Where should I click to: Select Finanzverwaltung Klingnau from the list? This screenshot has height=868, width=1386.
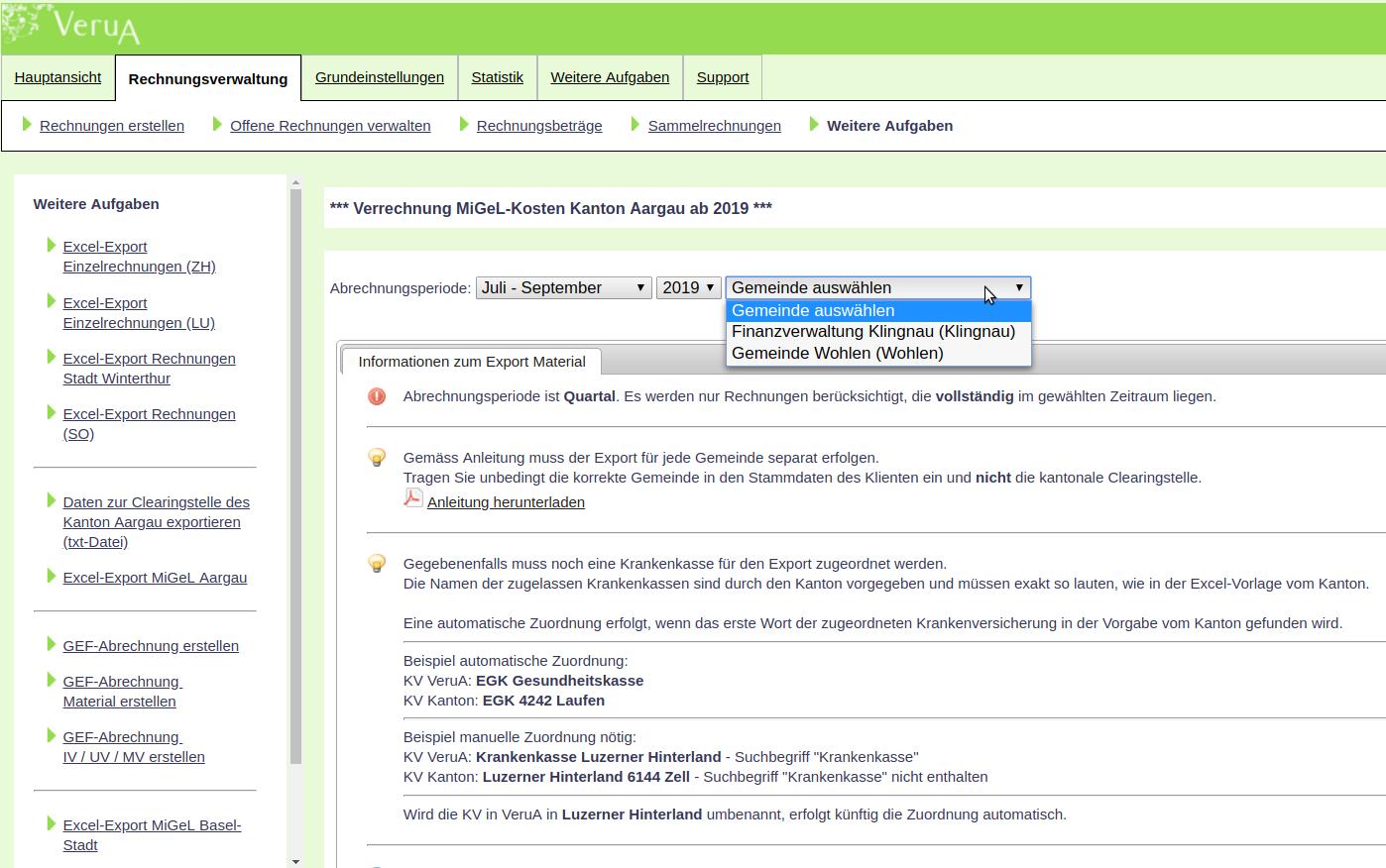872,332
